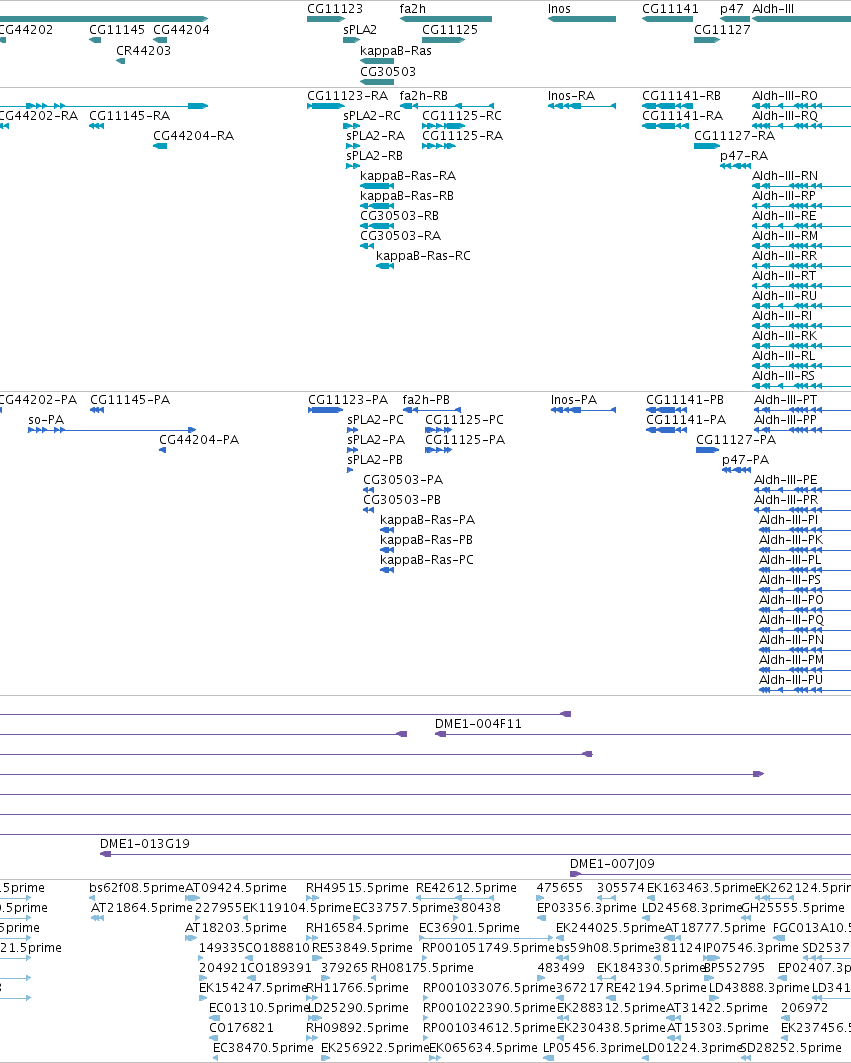
Task: Click transcript CG11123-RA
Action: [x=347, y=96]
